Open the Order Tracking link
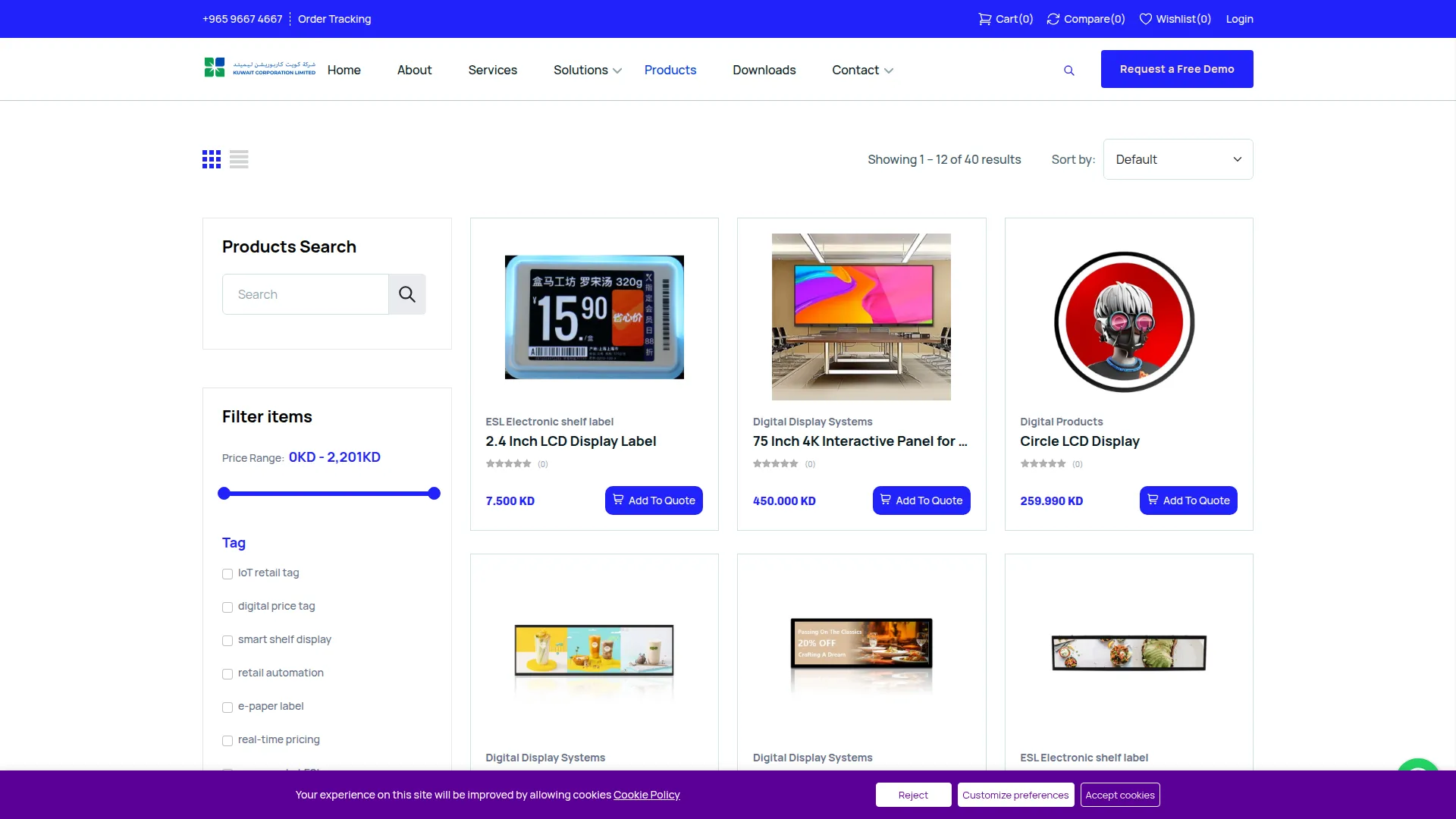Image resolution: width=1456 pixels, height=819 pixels. coord(334,19)
